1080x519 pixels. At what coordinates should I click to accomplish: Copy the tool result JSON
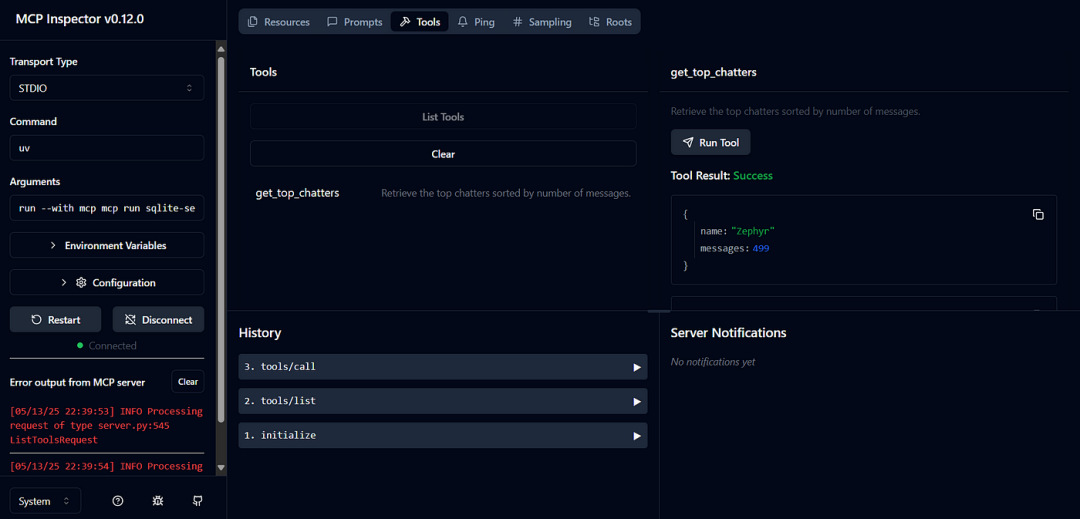click(1038, 215)
